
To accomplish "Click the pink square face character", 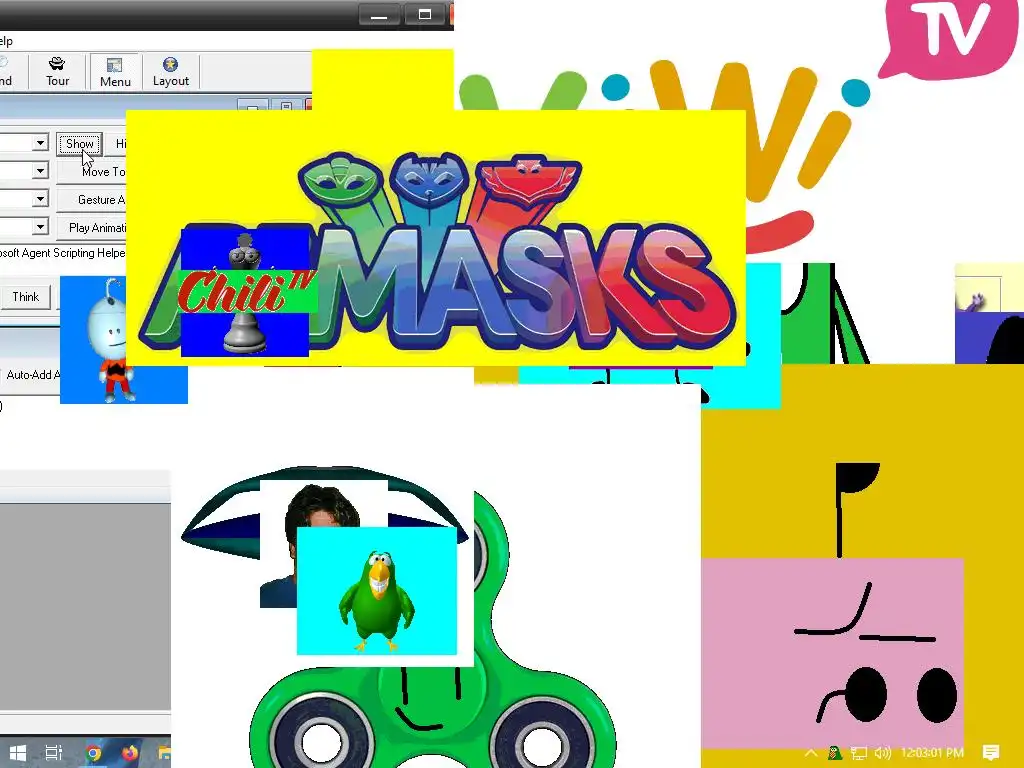I will coord(832,653).
